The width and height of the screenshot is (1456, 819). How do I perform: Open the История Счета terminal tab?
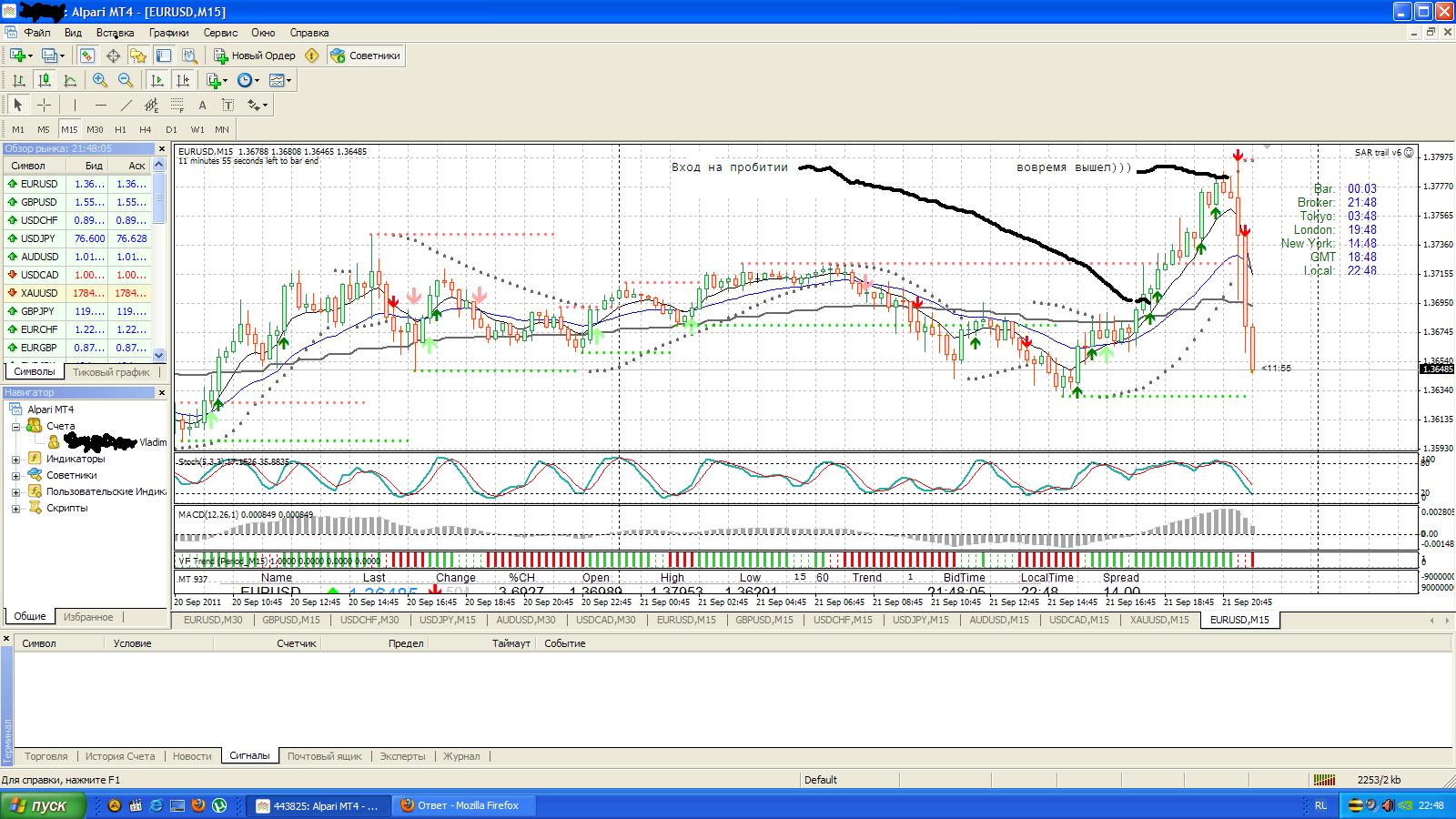pos(120,755)
